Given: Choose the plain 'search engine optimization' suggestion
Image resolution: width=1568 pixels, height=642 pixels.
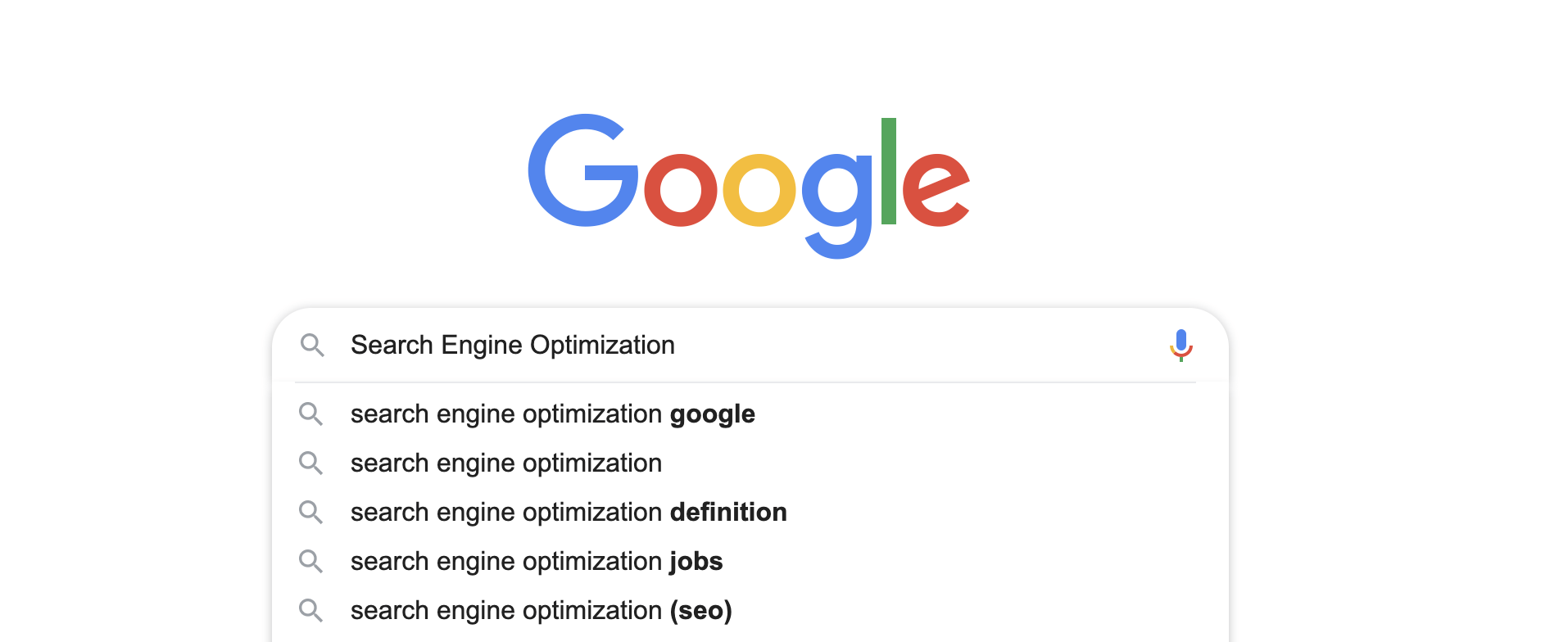Looking at the screenshot, I should click(x=750, y=463).
